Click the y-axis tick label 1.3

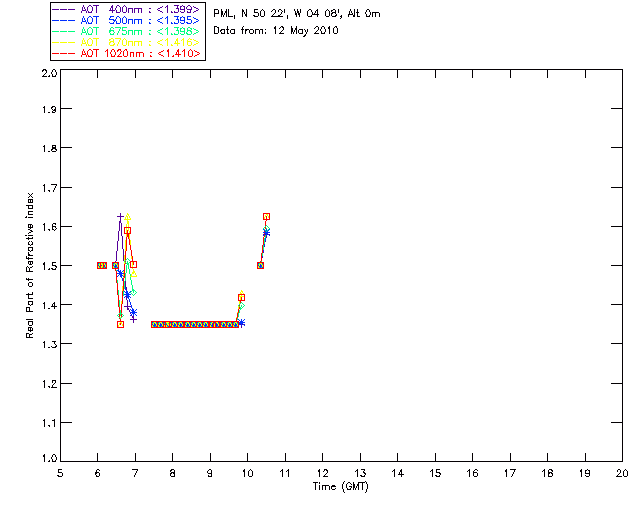pyautogui.click(x=49, y=344)
